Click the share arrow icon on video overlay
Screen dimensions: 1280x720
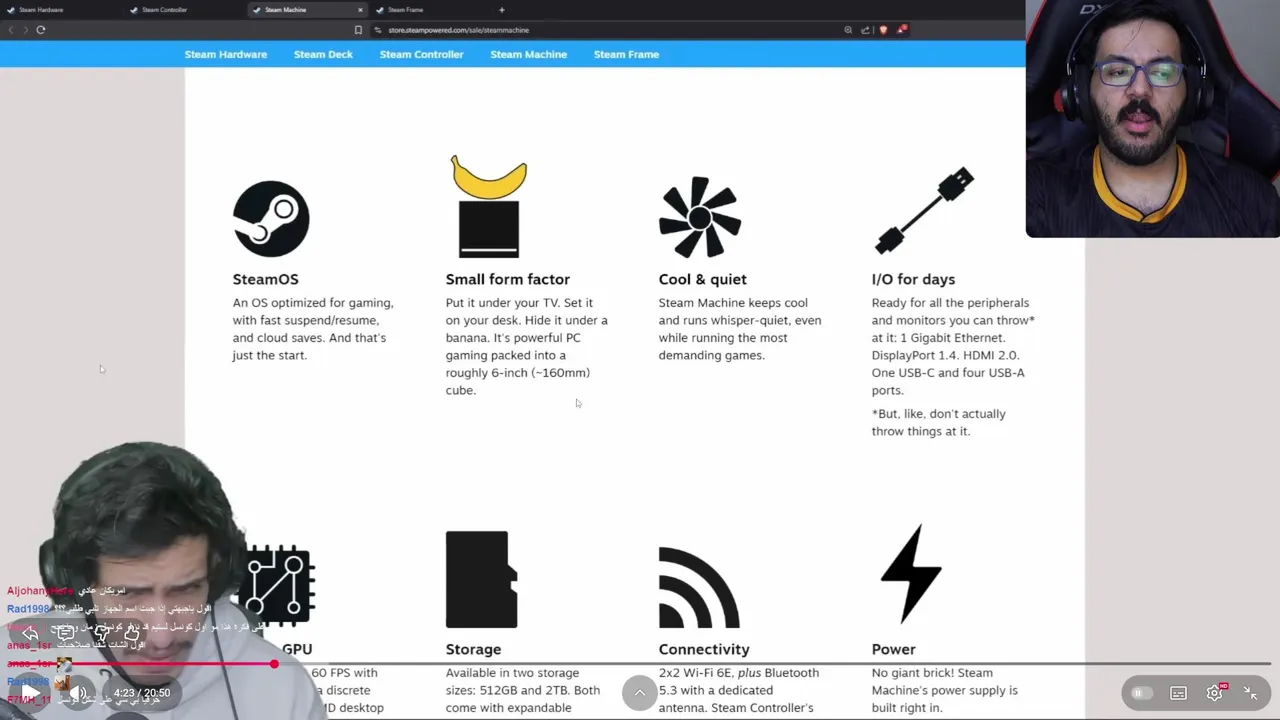pyautogui.click(x=30, y=633)
